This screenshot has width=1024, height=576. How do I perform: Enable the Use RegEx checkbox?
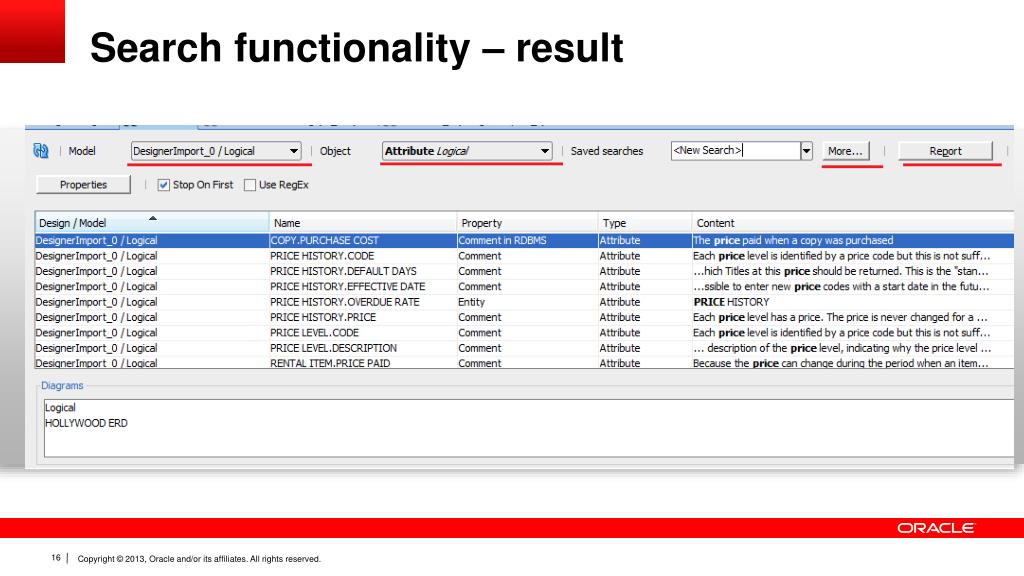(249, 185)
